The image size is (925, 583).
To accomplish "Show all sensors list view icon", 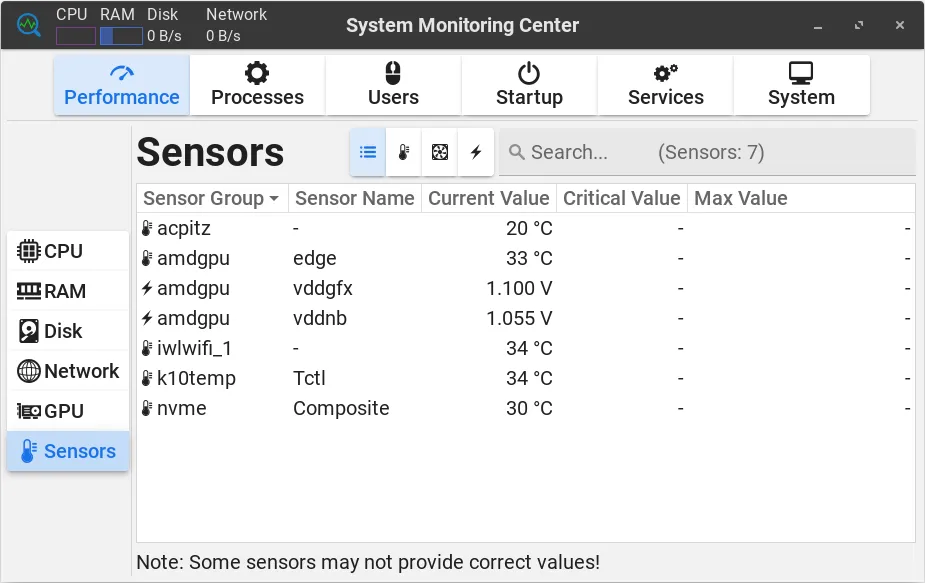I will (x=368, y=152).
